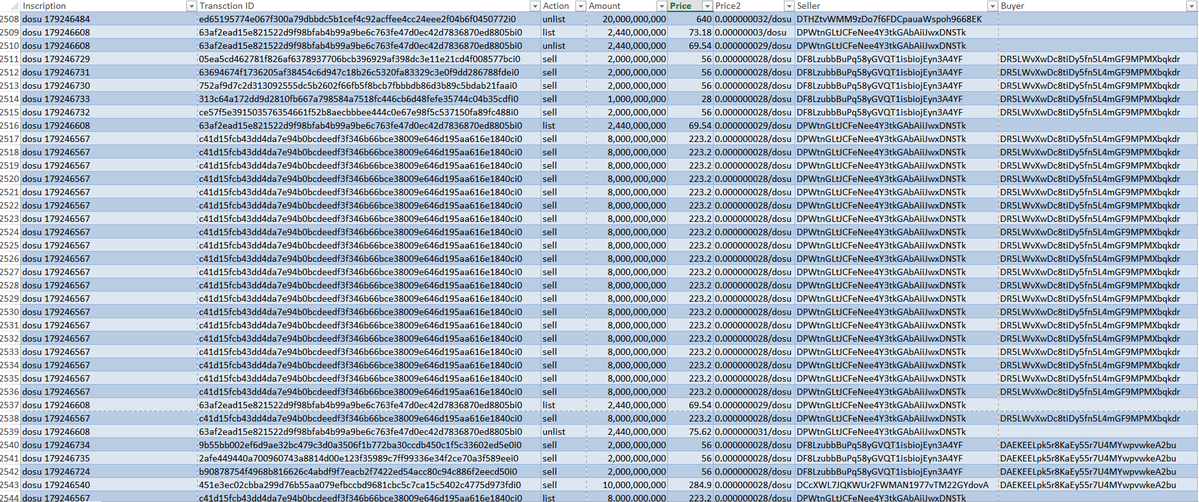Click cell dosu 179246735
Image resolution: width=1199 pixels, height=502 pixels.
[108, 458]
